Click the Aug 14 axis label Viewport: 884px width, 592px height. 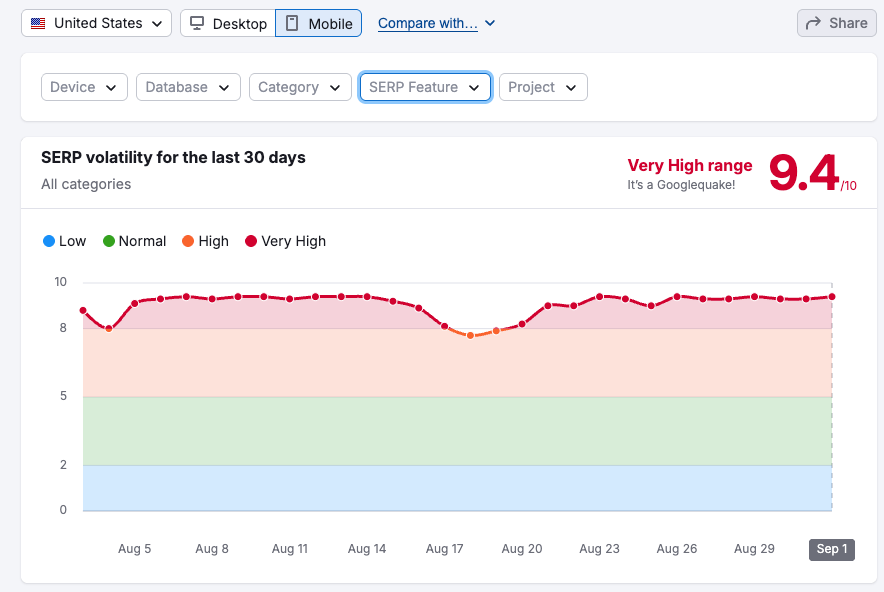pyautogui.click(x=367, y=549)
